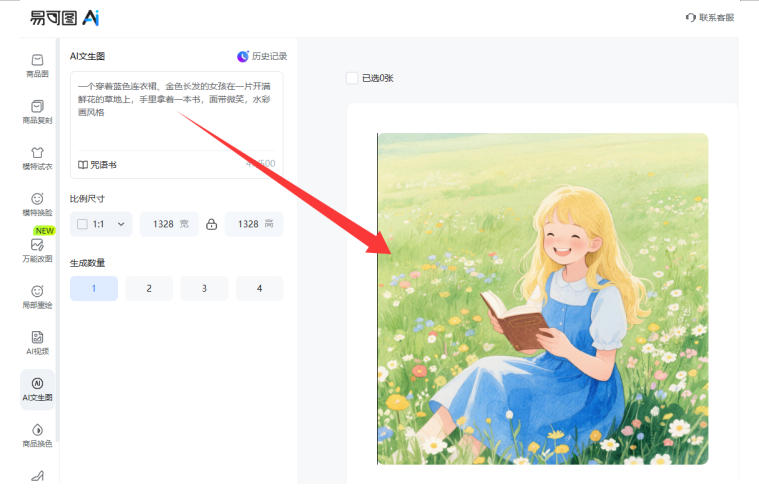Set generation count to 4
This screenshot has width=759, height=501.
pyautogui.click(x=259, y=288)
